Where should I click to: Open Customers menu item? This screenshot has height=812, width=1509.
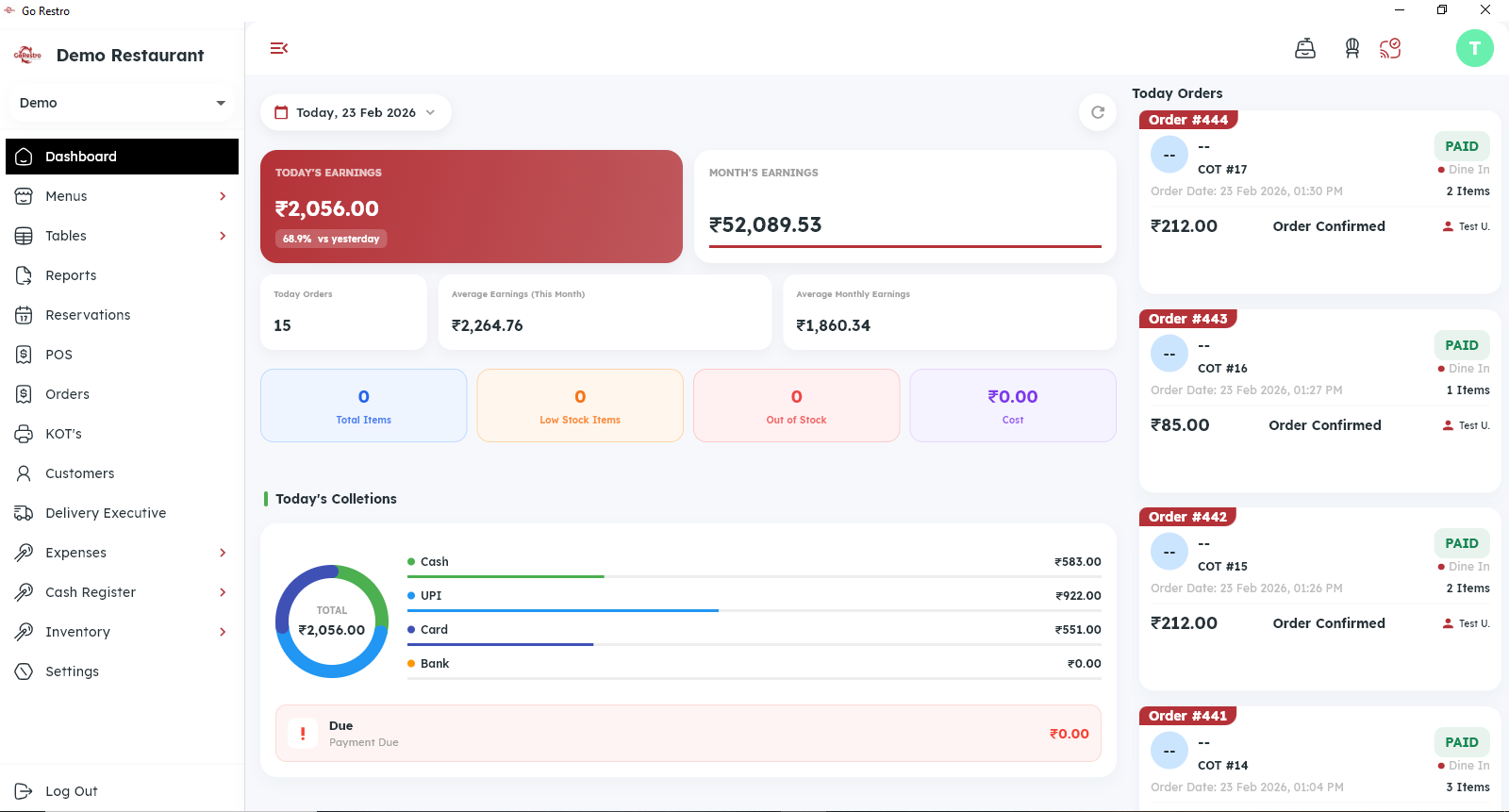(122, 473)
